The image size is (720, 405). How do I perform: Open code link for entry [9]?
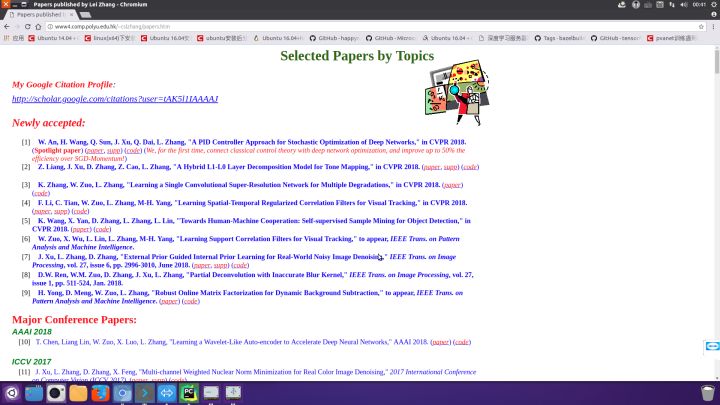191,301
